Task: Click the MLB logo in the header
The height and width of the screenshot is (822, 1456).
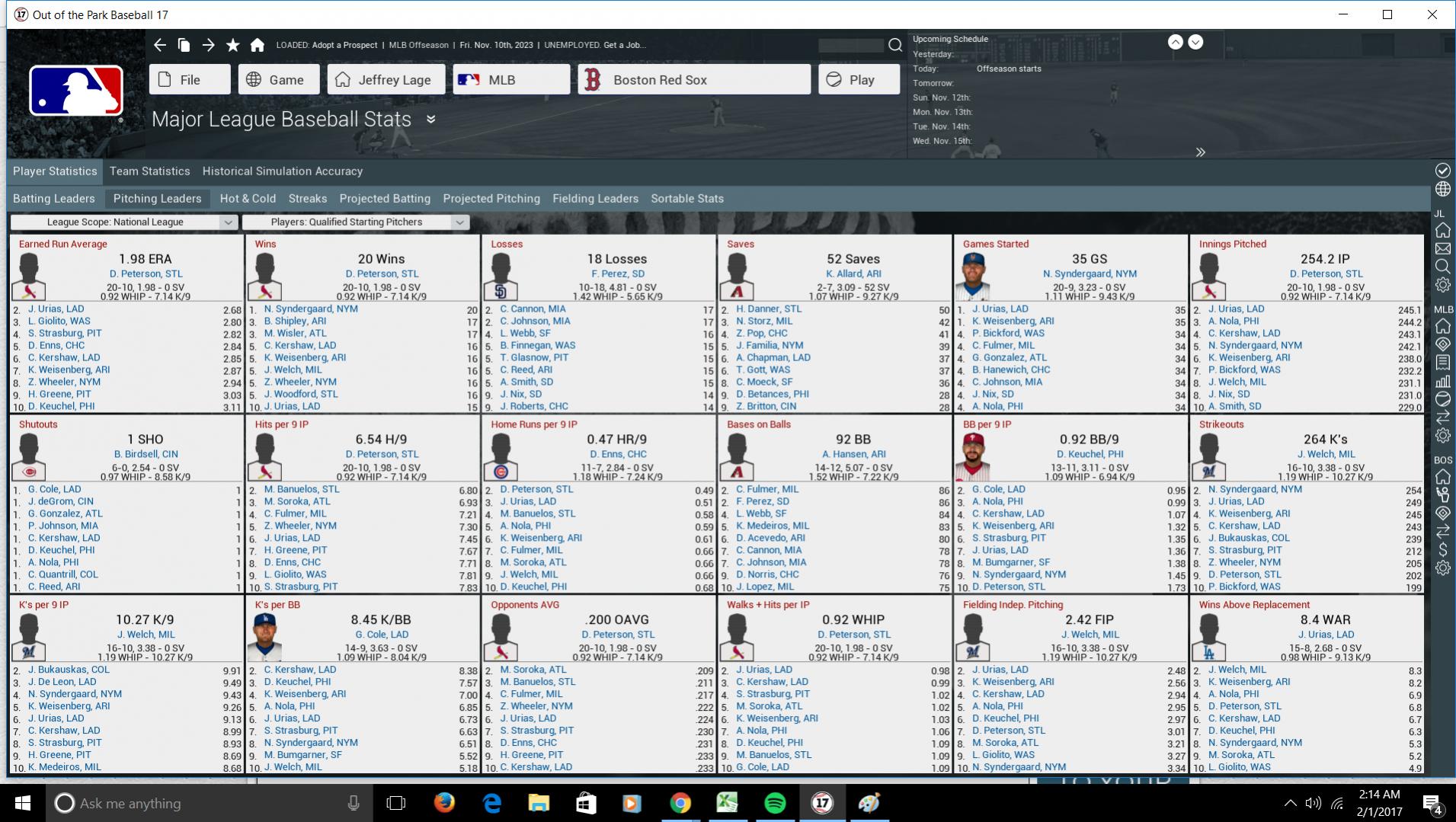Action: click(x=76, y=91)
